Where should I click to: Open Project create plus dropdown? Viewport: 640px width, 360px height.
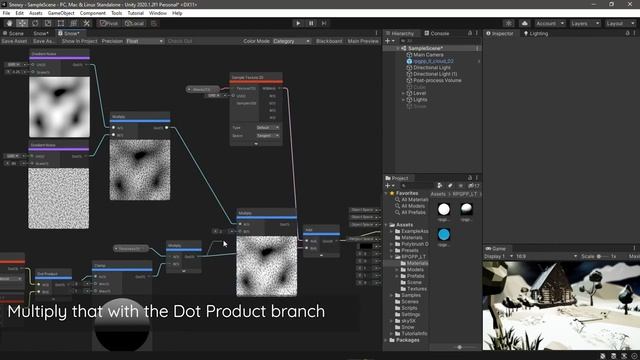[390, 186]
